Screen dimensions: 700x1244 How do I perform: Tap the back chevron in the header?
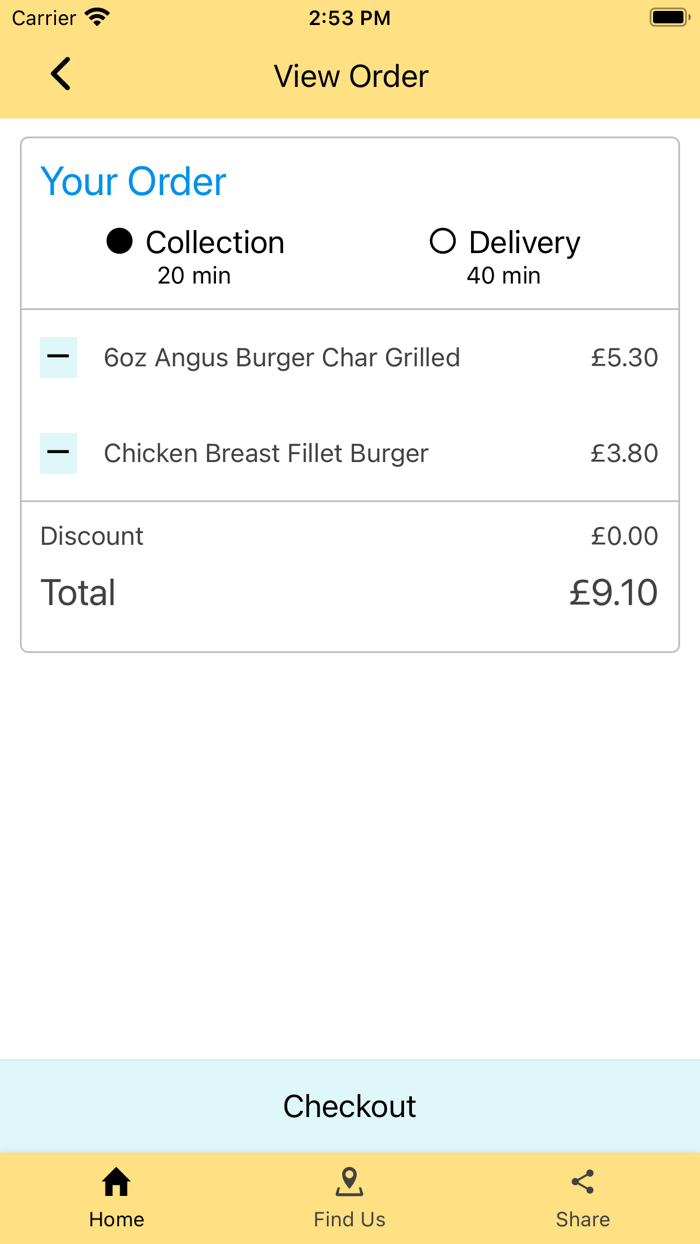coord(60,74)
